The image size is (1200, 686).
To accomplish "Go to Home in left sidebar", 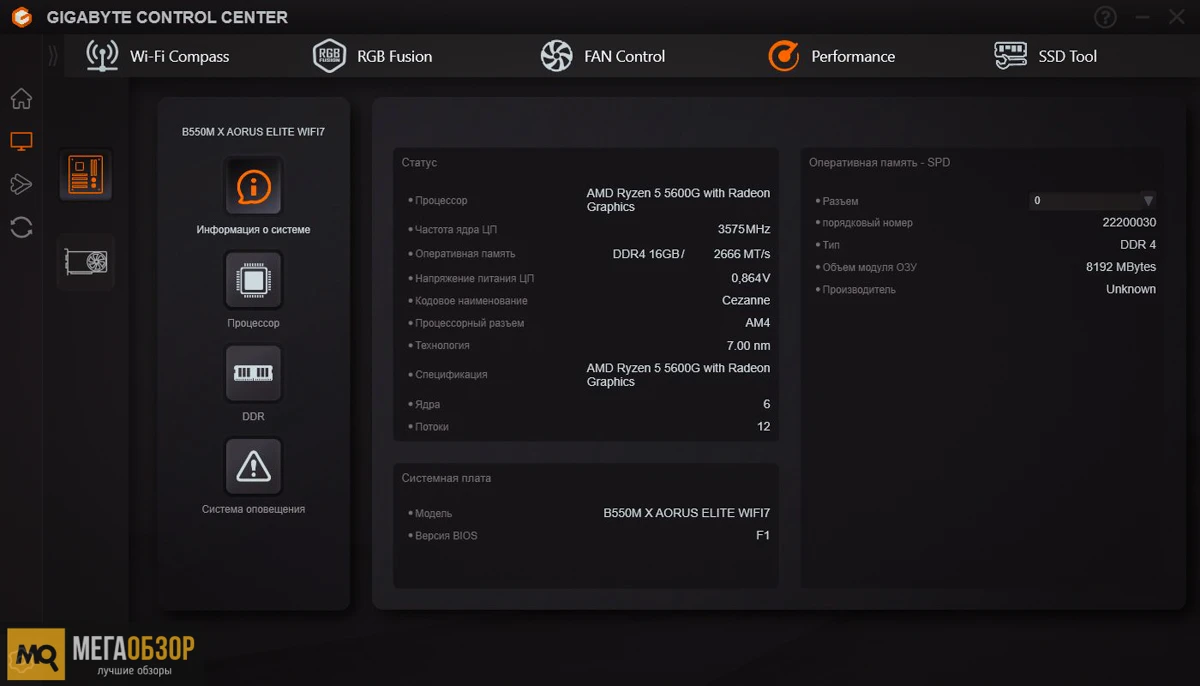I will 21,99.
